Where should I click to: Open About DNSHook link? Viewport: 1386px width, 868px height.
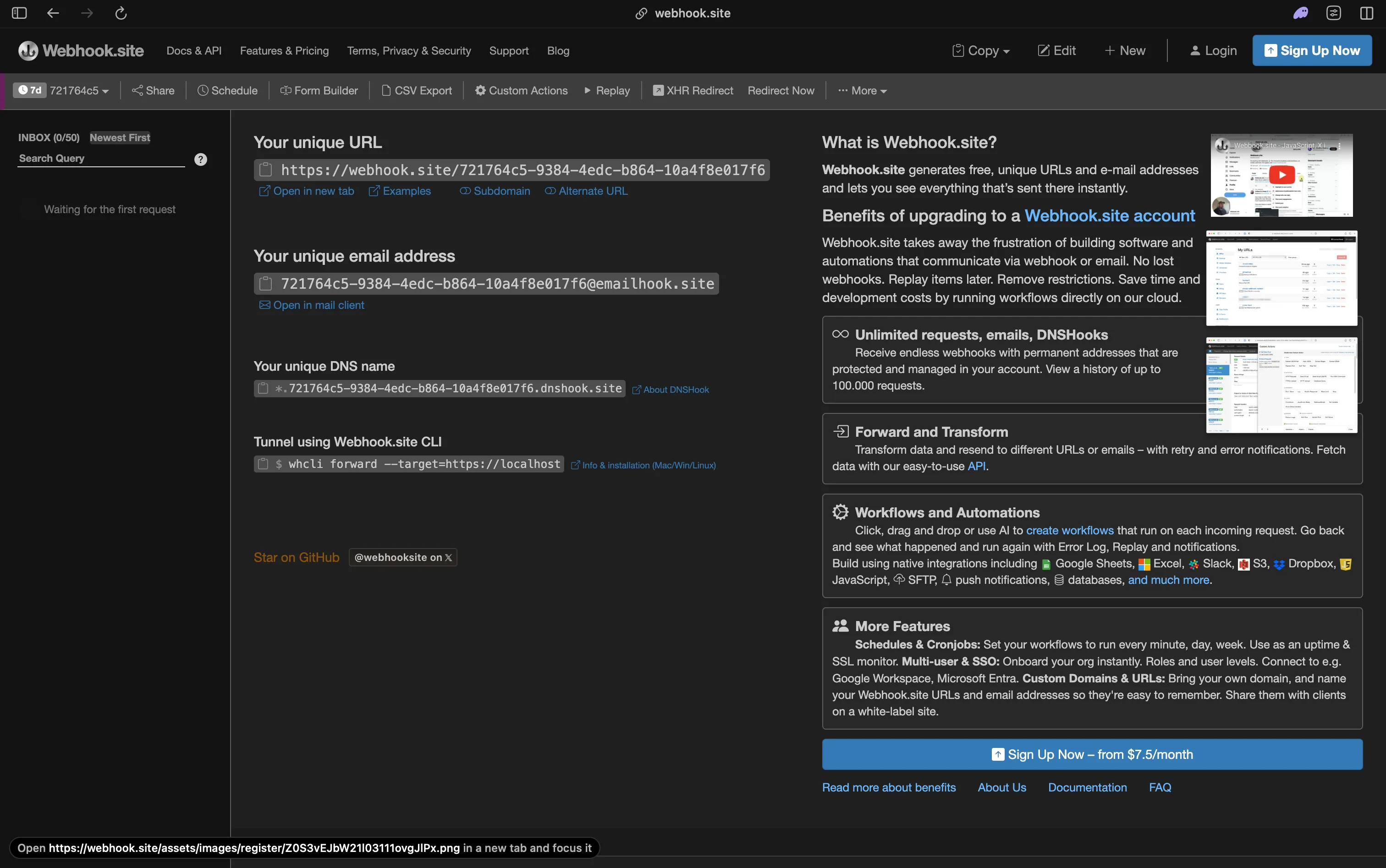(671, 390)
